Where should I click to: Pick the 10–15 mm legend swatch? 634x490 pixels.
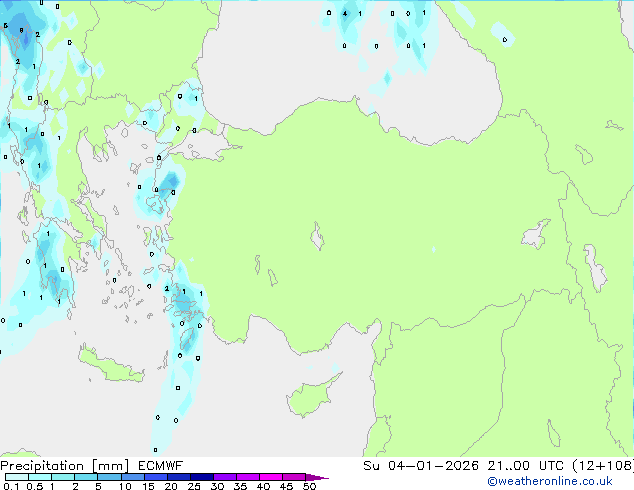pyautogui.click(x=132, y=477)
